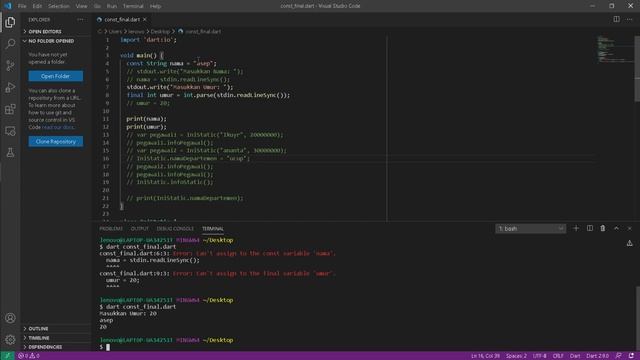
Task: Open the Source Control view
Action: coord(10,66)
